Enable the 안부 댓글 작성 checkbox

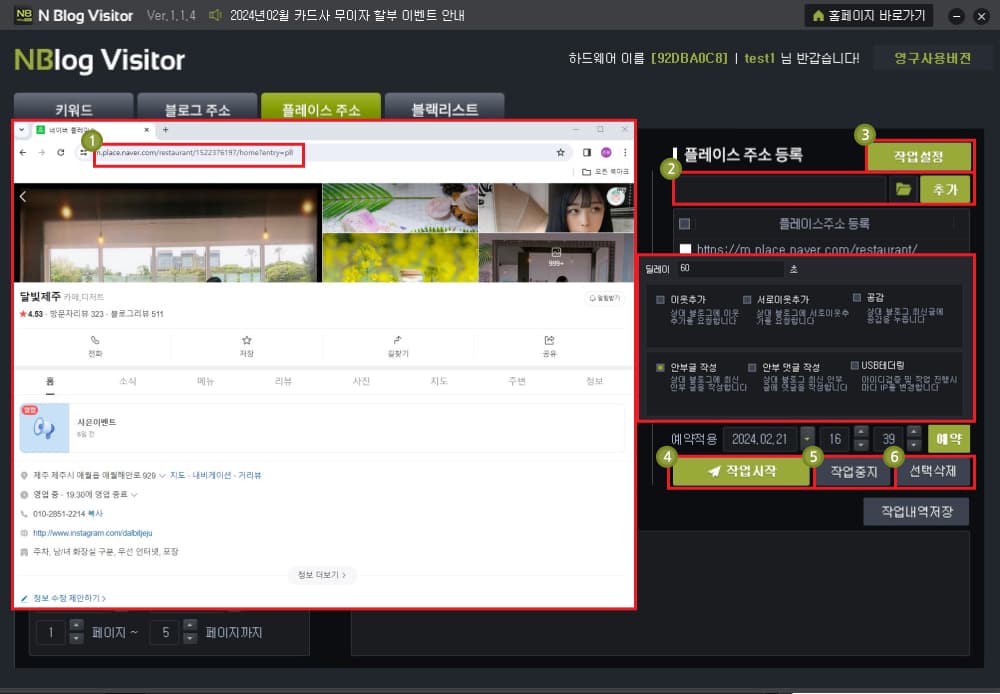pyautogui.click(x=752, y=367)
